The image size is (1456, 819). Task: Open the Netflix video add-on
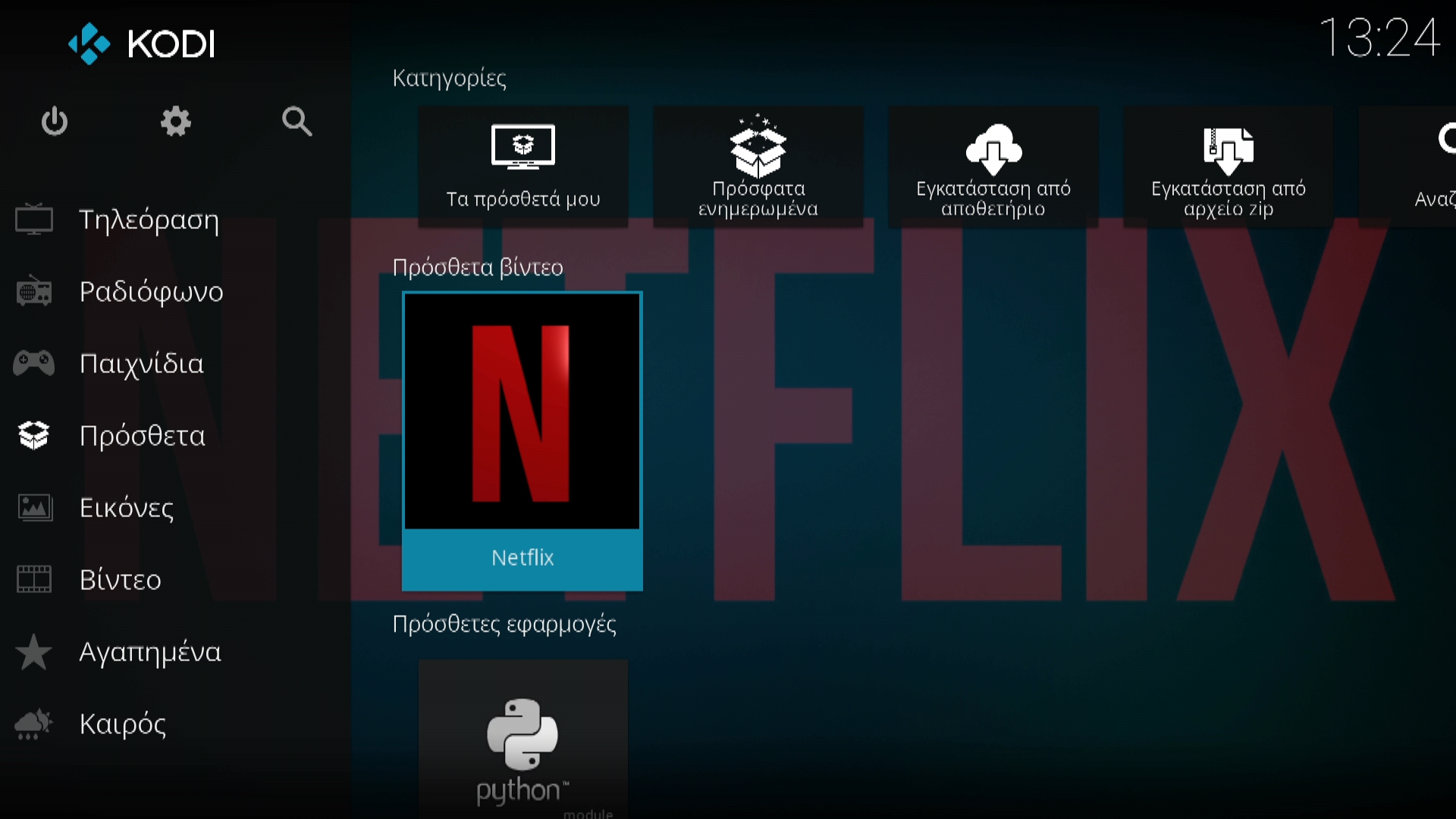[522, 440]
